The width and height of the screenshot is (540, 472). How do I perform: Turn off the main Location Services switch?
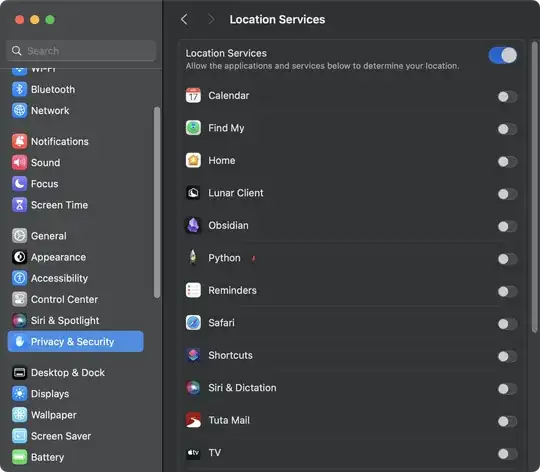(x=502, y=55)
